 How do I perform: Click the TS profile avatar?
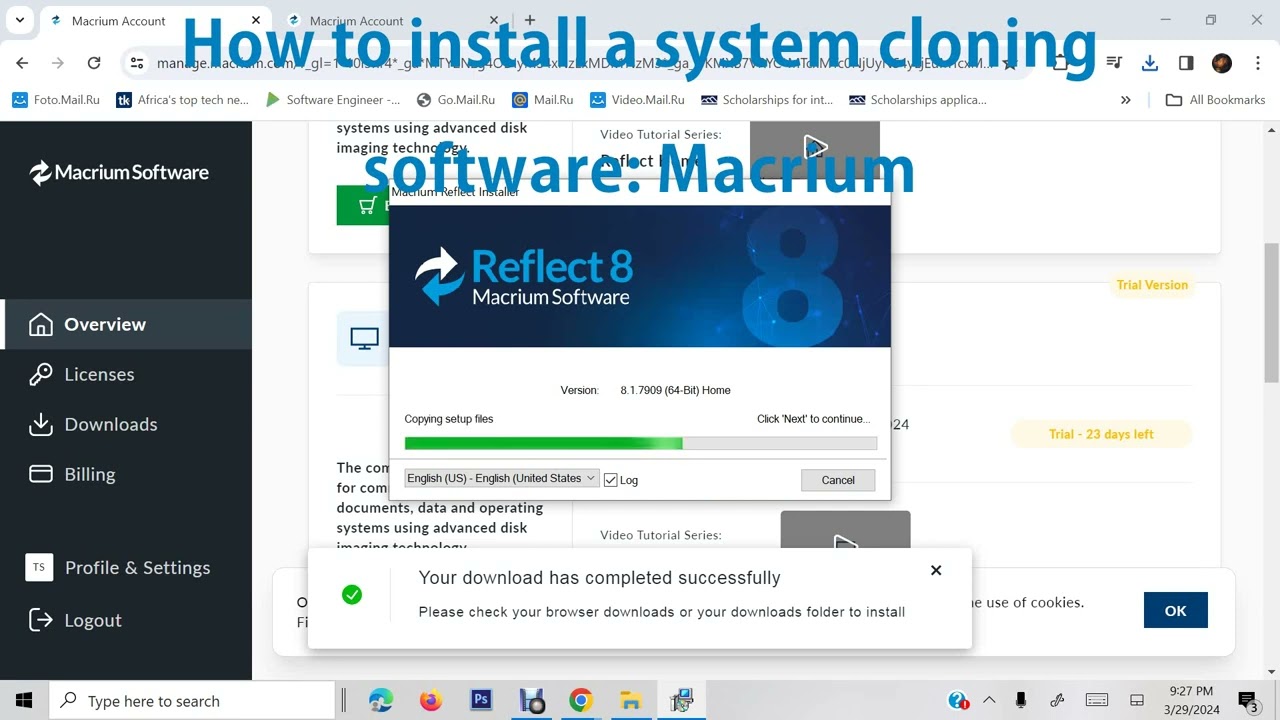coord(39,567)
